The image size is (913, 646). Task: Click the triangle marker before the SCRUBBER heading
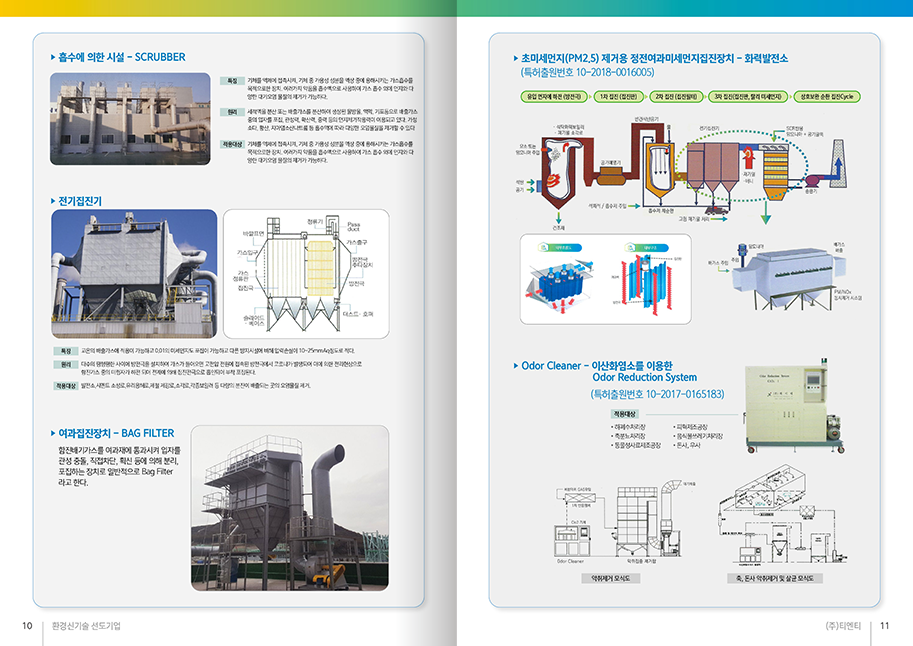click(x=53, y=58)
